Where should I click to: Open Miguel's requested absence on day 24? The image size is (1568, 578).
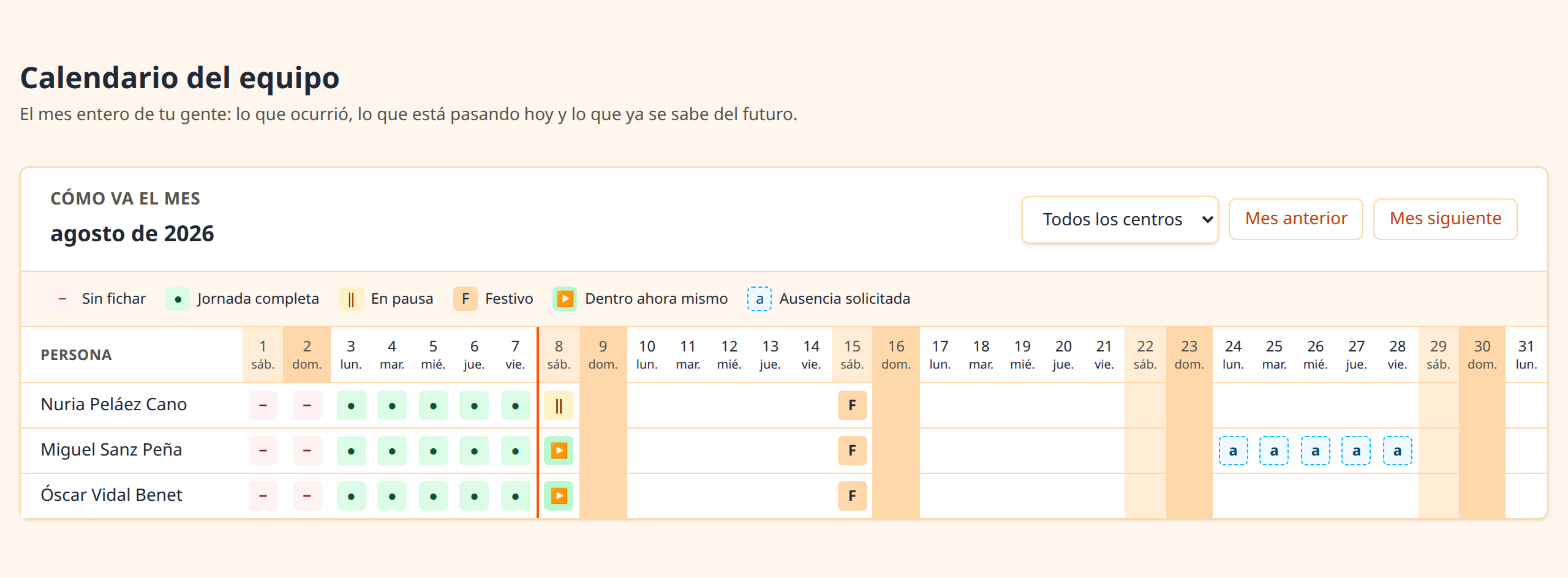click(x=1233, y=451)
